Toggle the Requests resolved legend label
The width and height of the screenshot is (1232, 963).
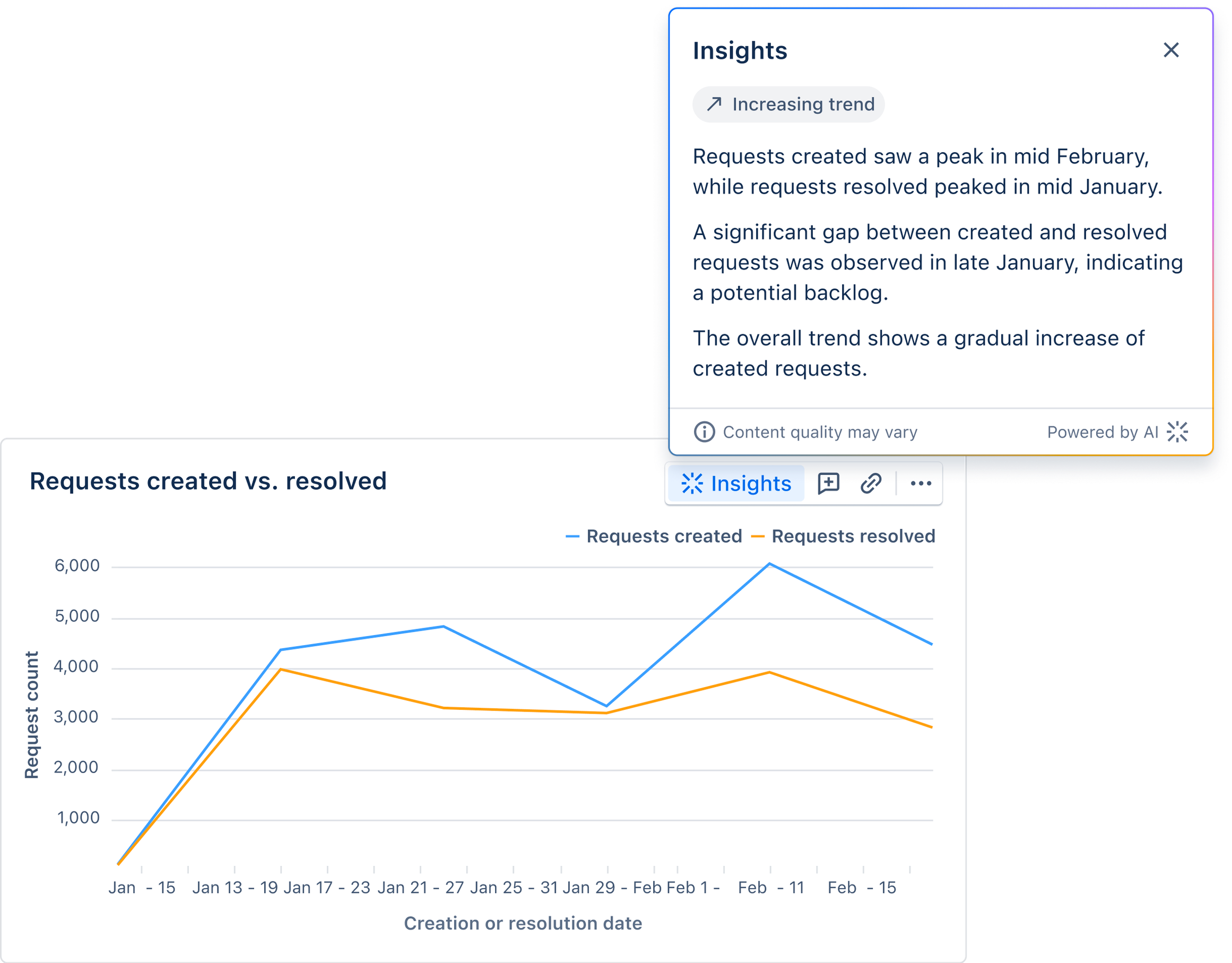click(x=853, y=536)
